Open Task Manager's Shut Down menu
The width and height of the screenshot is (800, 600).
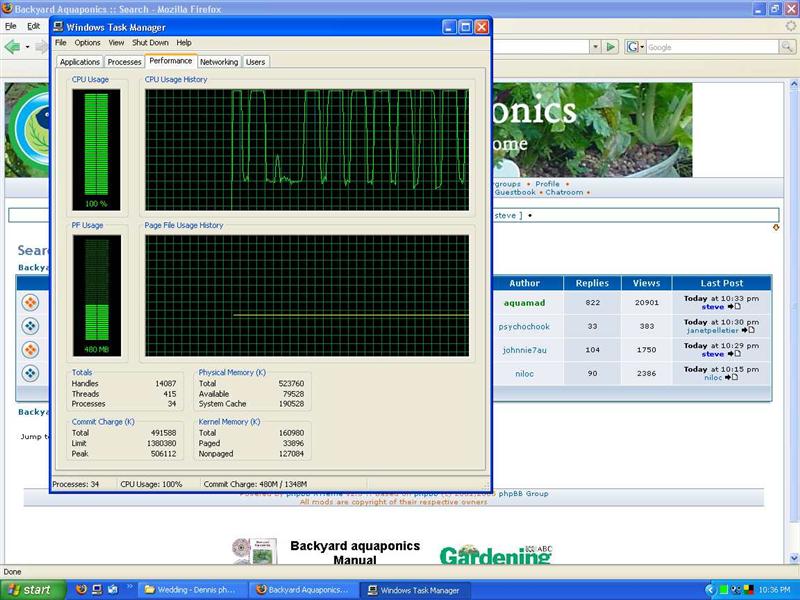[x=150, y=43]
